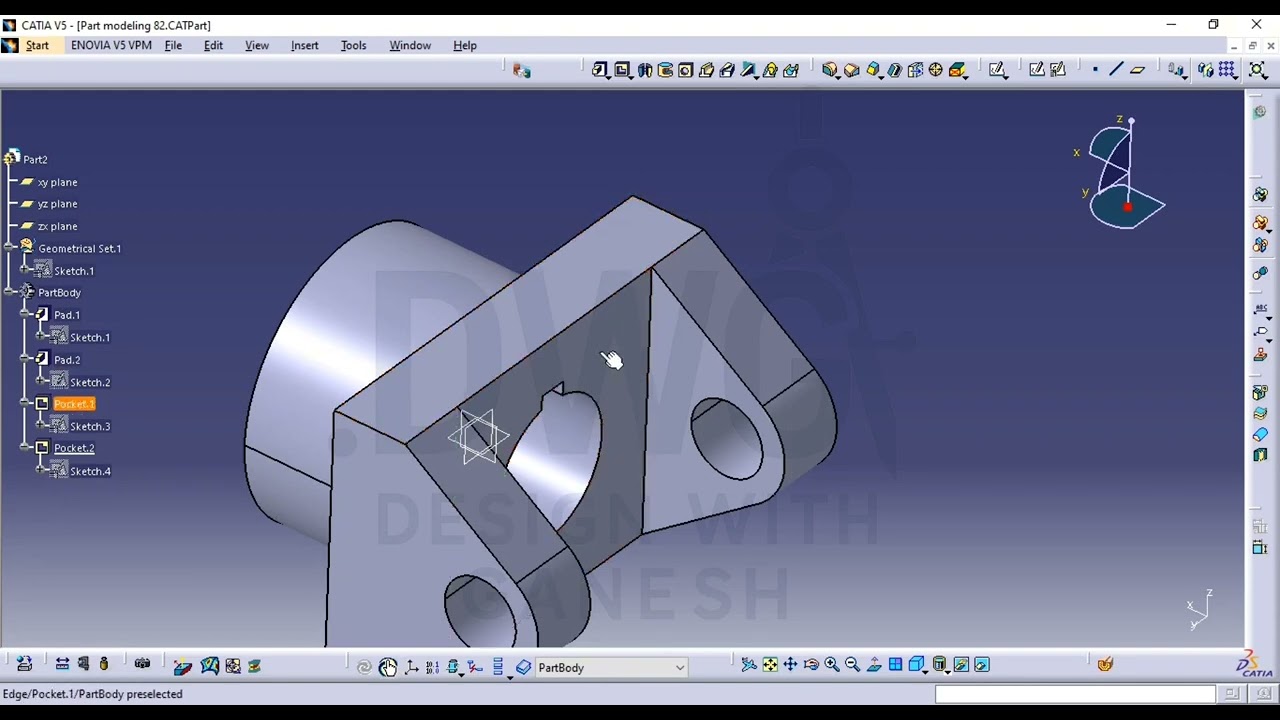Toggle Hide/Show for selected object
Screen dimensions: 1280x720
pos(961,665)
